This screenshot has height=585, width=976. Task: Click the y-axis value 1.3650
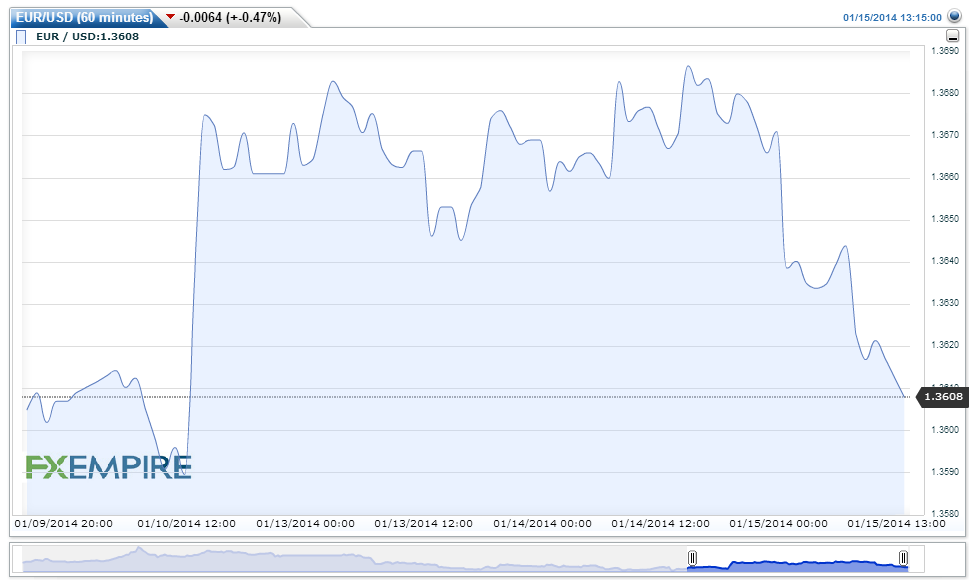point(945,219)
